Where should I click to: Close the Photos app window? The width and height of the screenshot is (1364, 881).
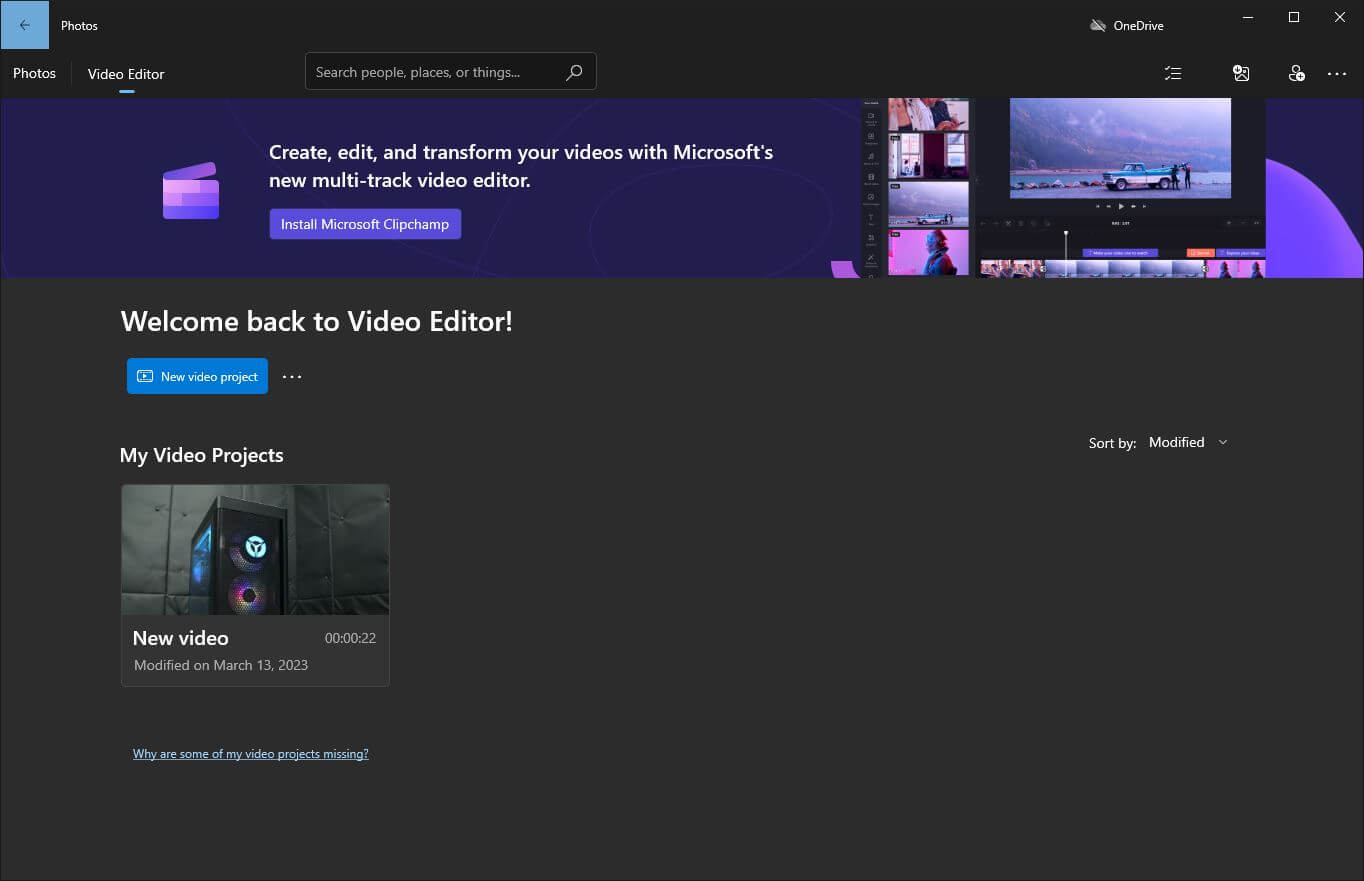click(1340, 17)
